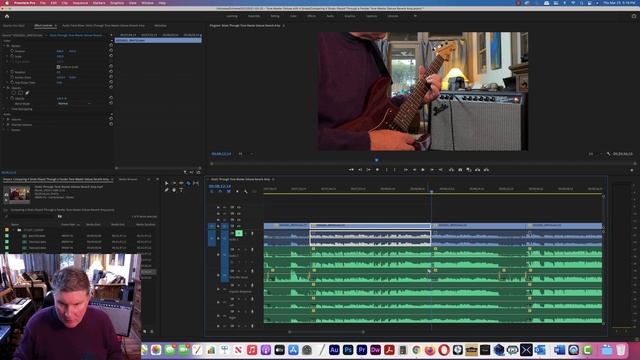Viewport: 640px width, 360px height.
Task: Switch to Metadata tab
Action: click(x=160, y=26)
